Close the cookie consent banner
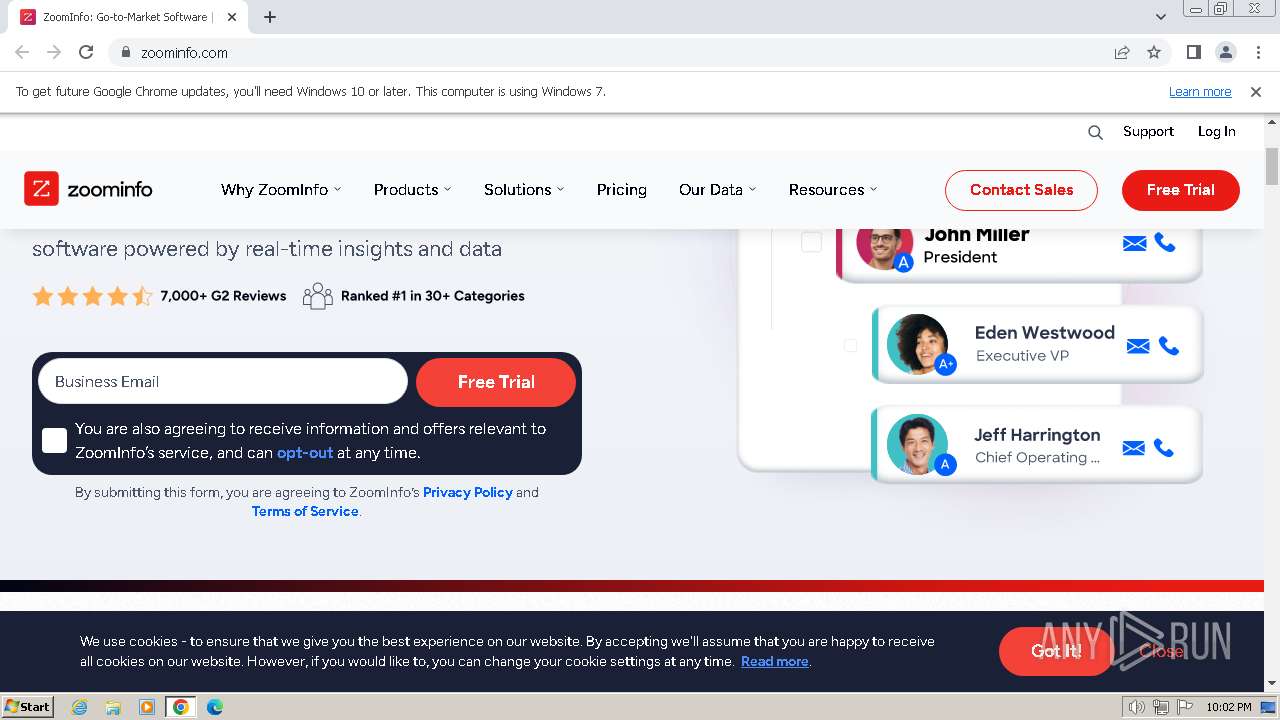 coord(1161,651)
